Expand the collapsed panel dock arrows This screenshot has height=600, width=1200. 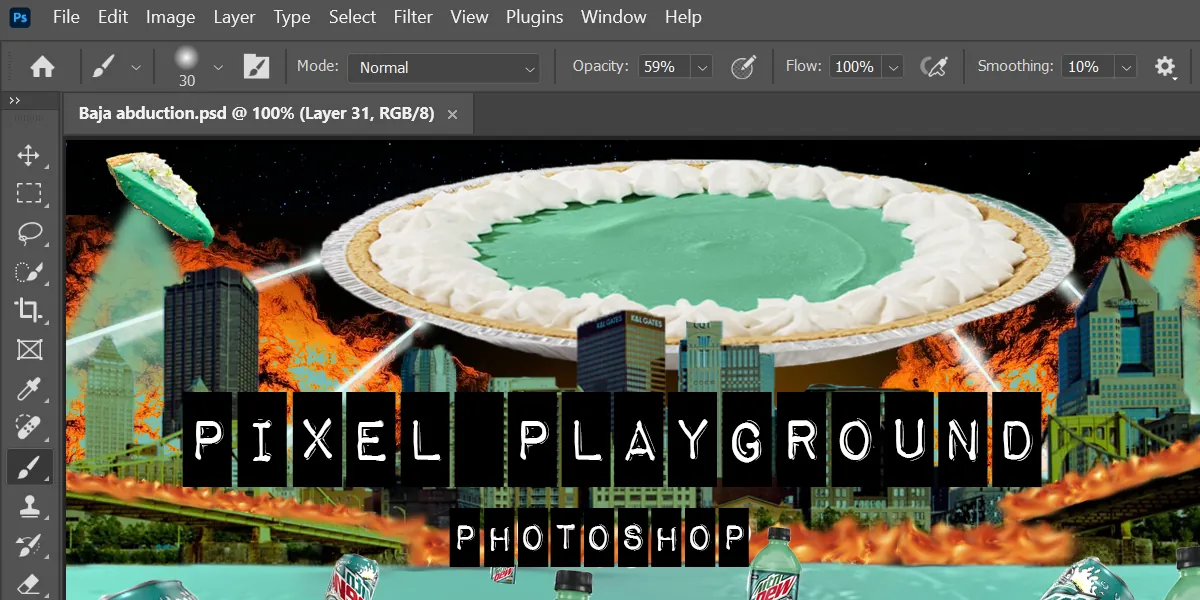click(14, 100)
